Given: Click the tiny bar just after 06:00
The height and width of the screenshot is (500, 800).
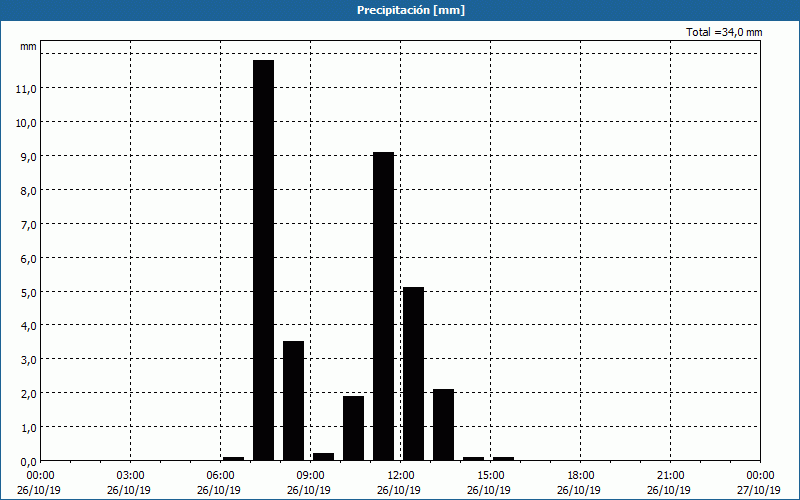Looking at the screenshot, I should click(234, 459).
